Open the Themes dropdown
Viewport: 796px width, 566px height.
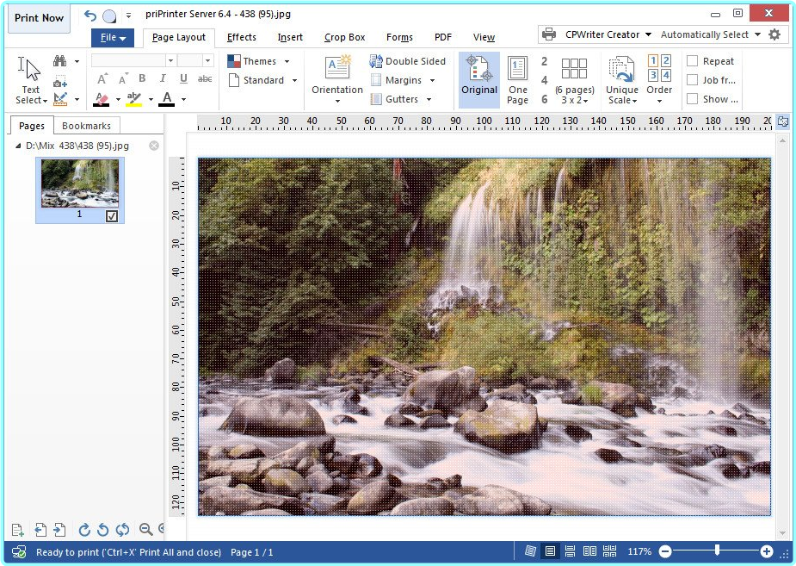(x=258, y=61)
